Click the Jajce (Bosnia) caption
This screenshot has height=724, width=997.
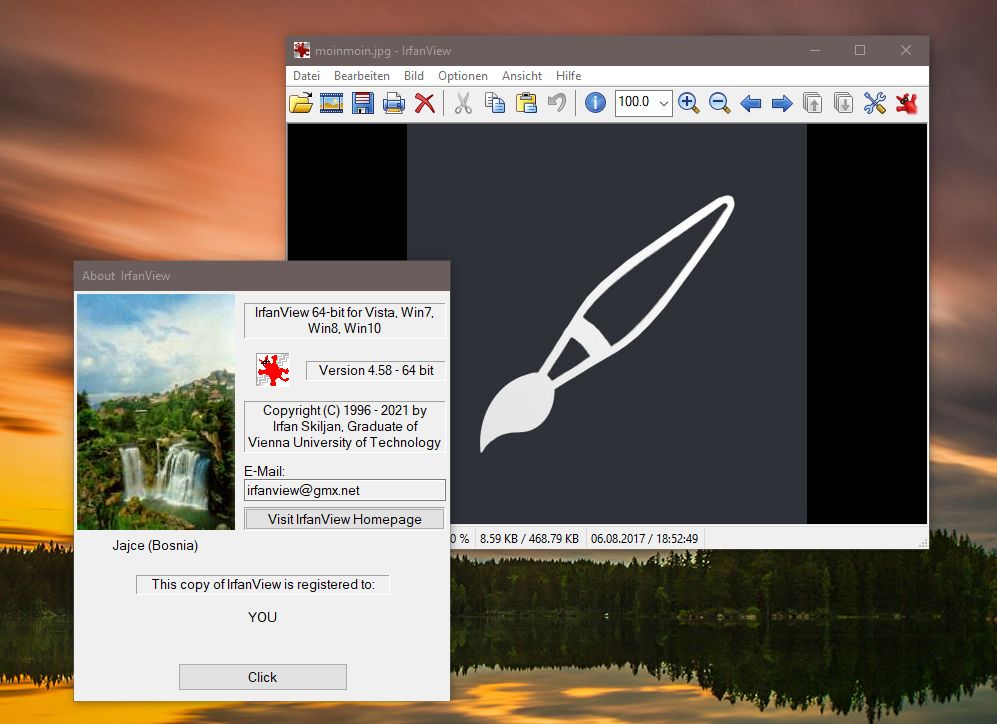point(155,545)
